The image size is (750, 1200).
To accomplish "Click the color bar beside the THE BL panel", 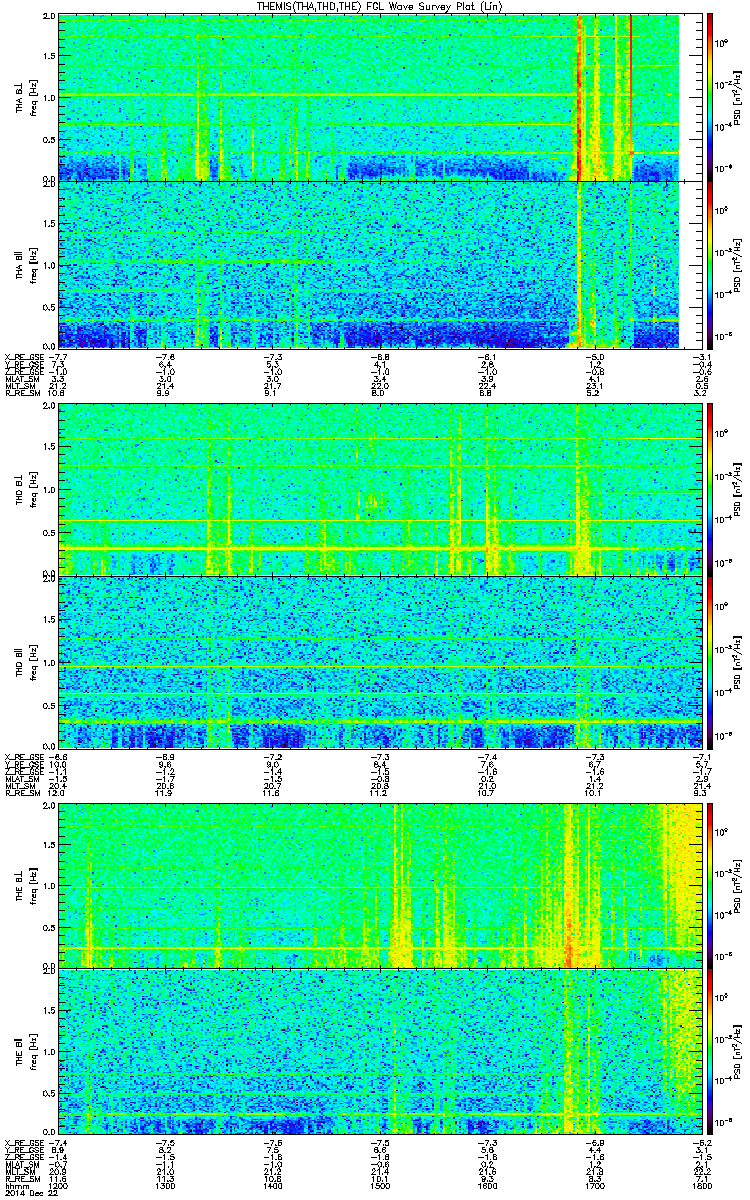I will (x=710, y=883).
